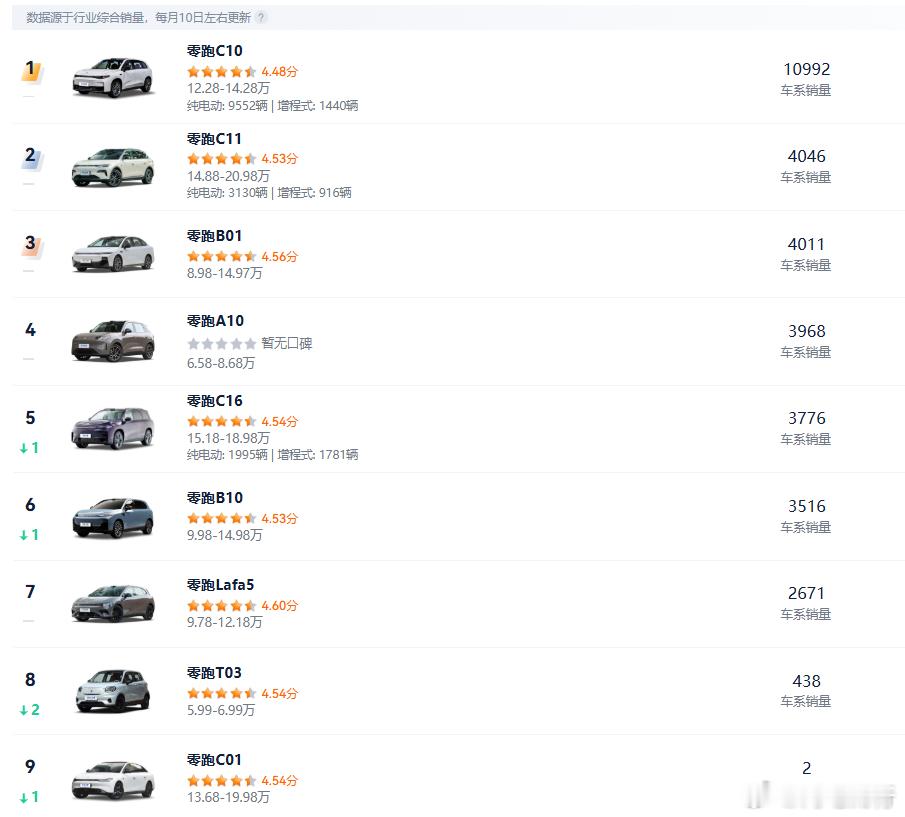Image resolution: width=905 pixels, height=817 pixels.
Task: Click the 4.60分 rating score for Lafa5
Action: (x=279, y=606)
